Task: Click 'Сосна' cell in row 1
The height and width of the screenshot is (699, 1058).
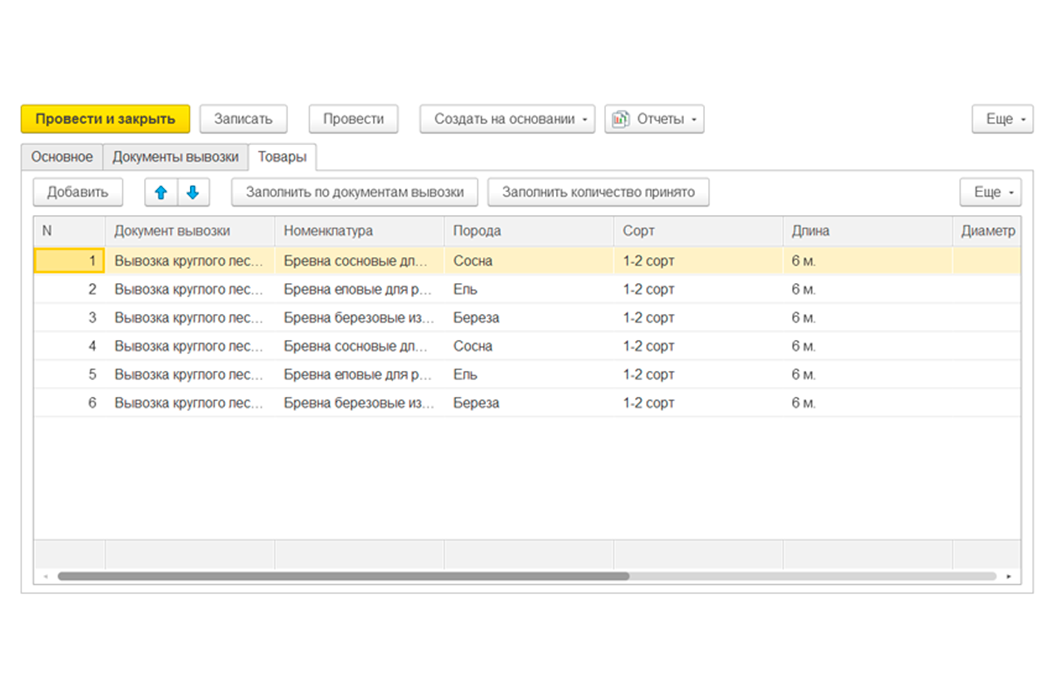Action: click(x=529, y=260)
